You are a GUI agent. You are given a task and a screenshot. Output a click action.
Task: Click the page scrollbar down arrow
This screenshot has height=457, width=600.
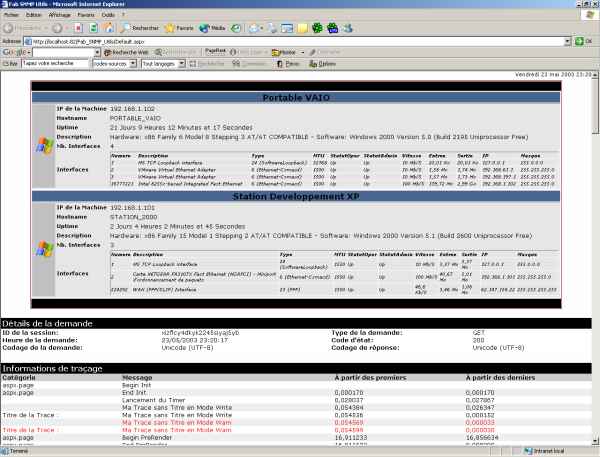click(595, 440)
